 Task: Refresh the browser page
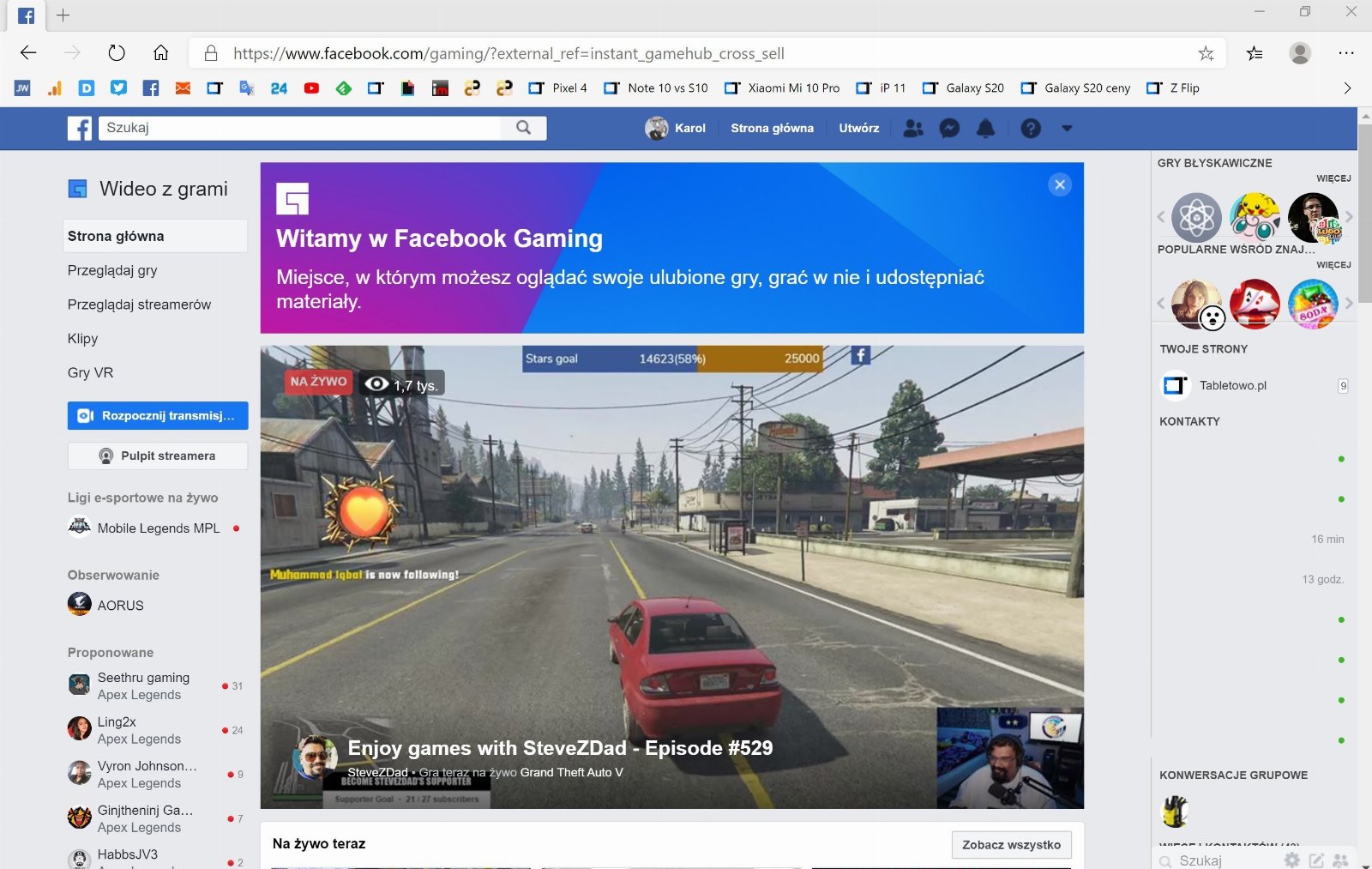coord(117,53)
